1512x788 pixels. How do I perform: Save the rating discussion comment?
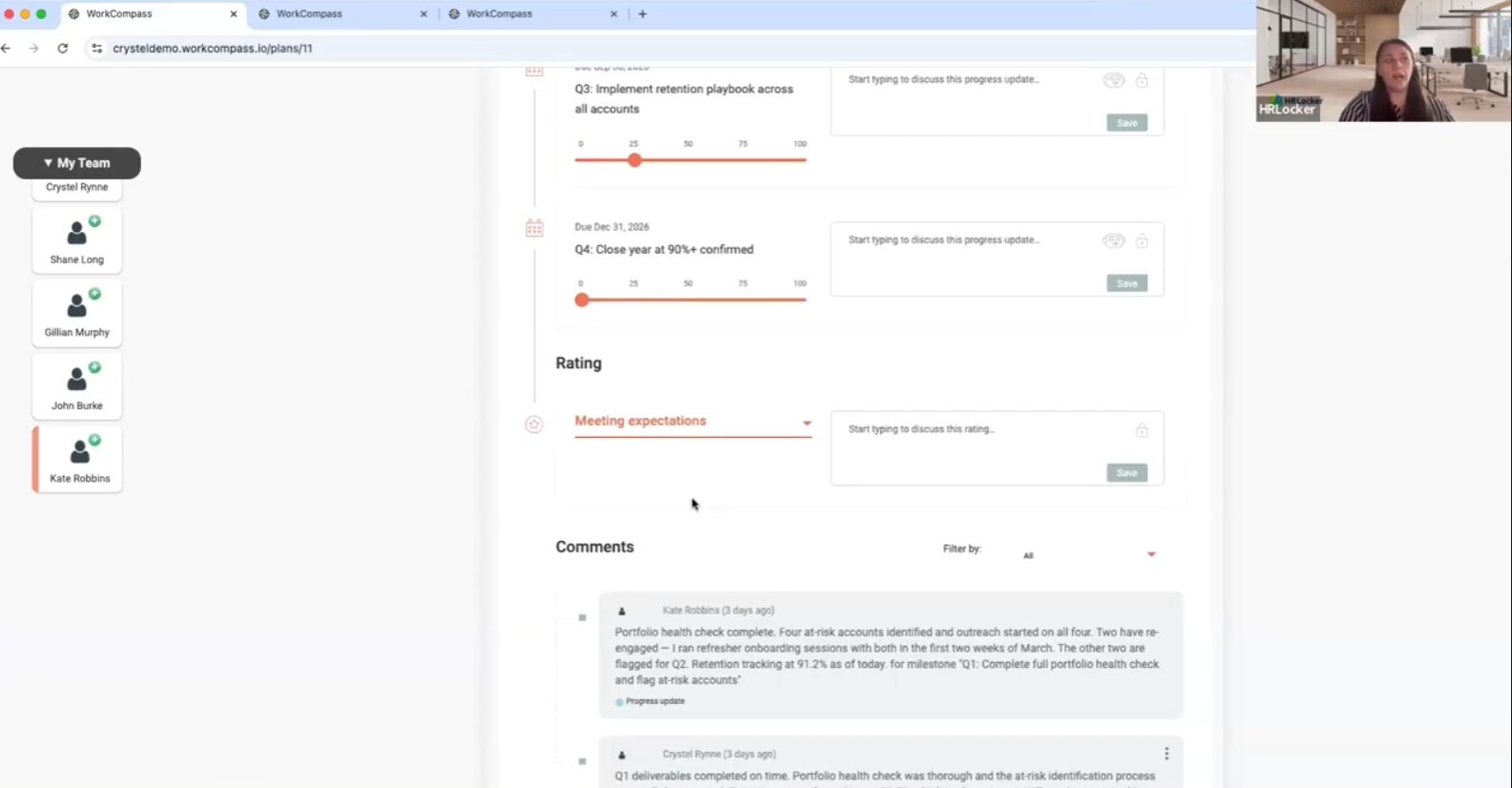(1127, 473)
